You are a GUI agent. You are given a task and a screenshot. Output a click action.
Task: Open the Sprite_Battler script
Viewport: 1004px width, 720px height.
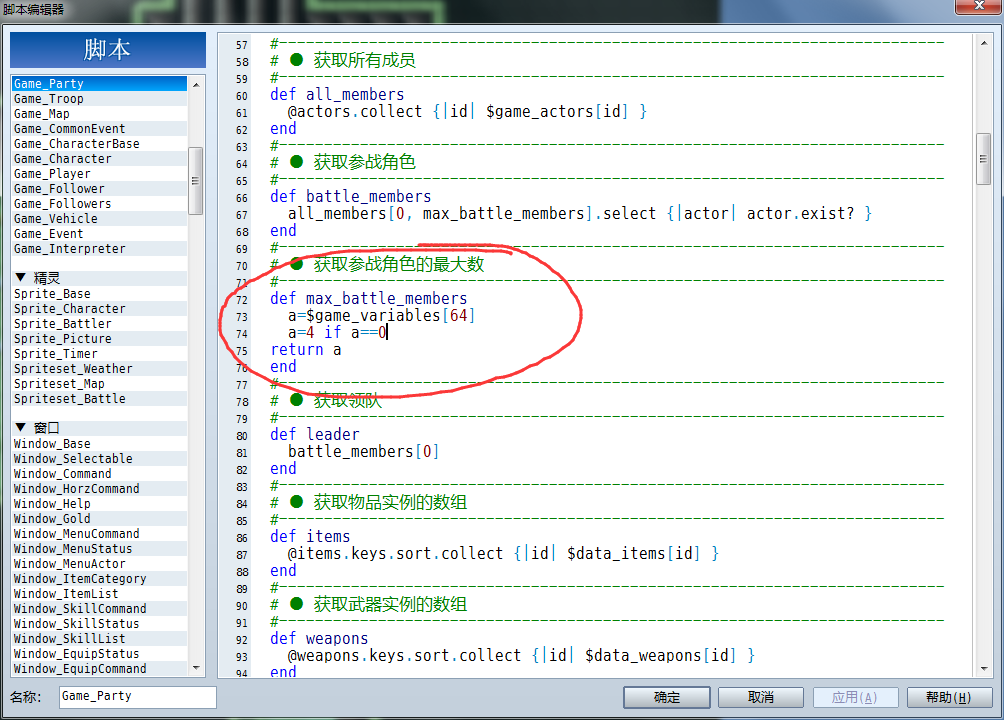click(99, 323)
